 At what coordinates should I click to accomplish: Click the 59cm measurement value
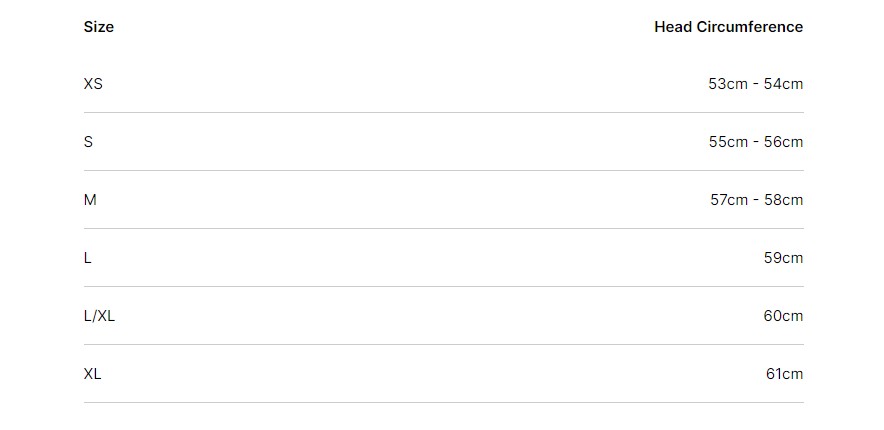[784, 258]
